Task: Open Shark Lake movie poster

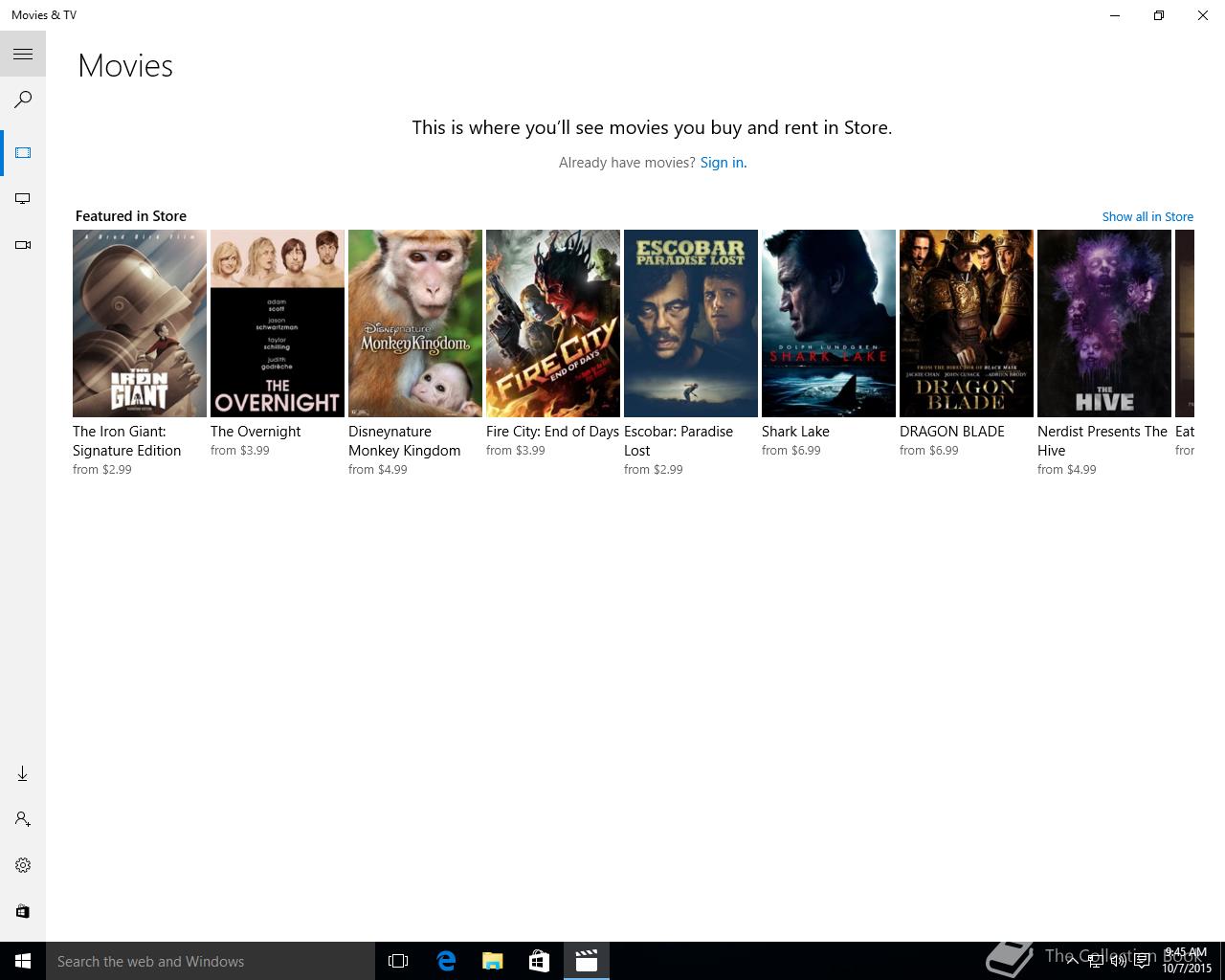Action: tap(829, 323)
